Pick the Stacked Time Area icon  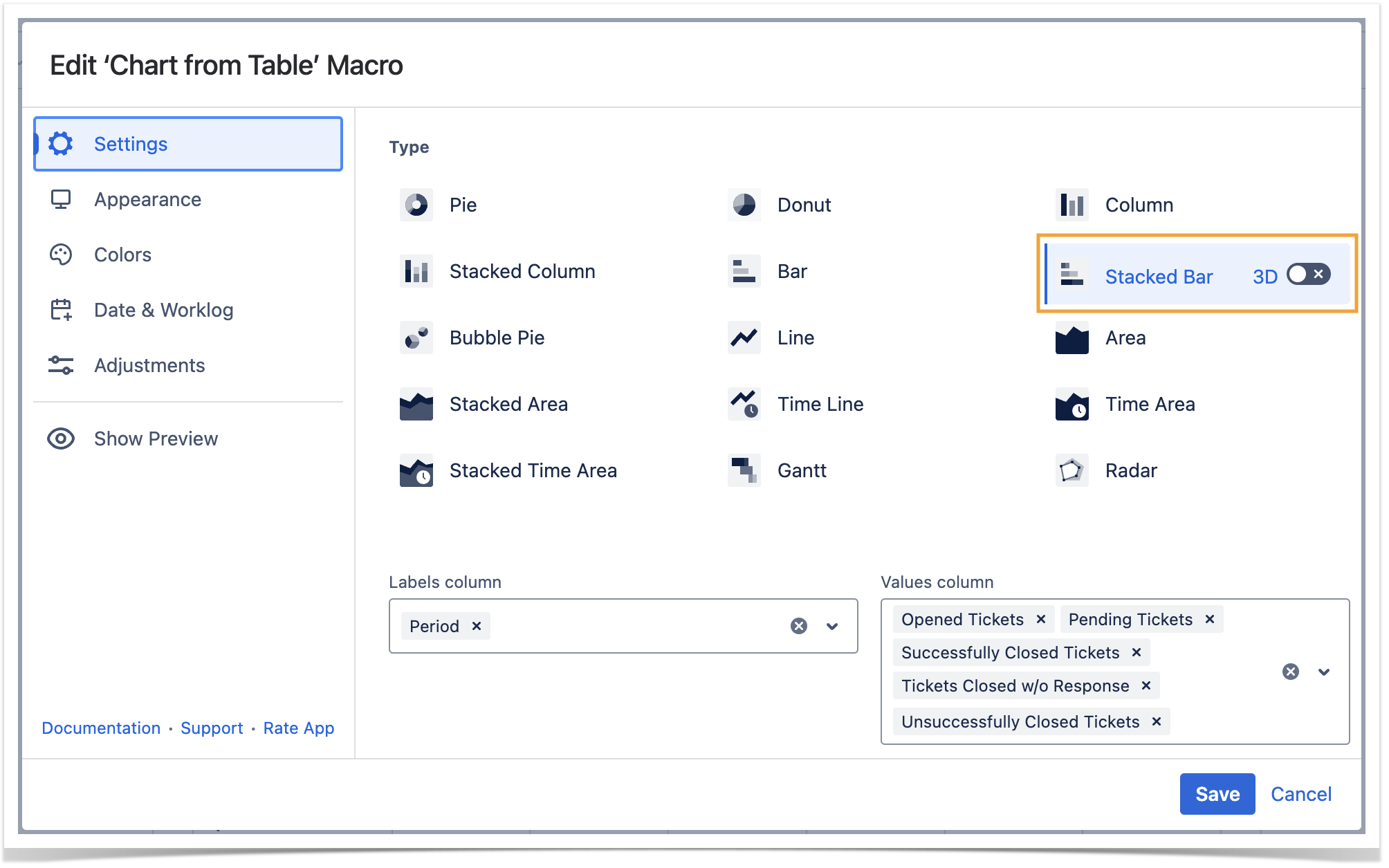click(x=416, y=470)
